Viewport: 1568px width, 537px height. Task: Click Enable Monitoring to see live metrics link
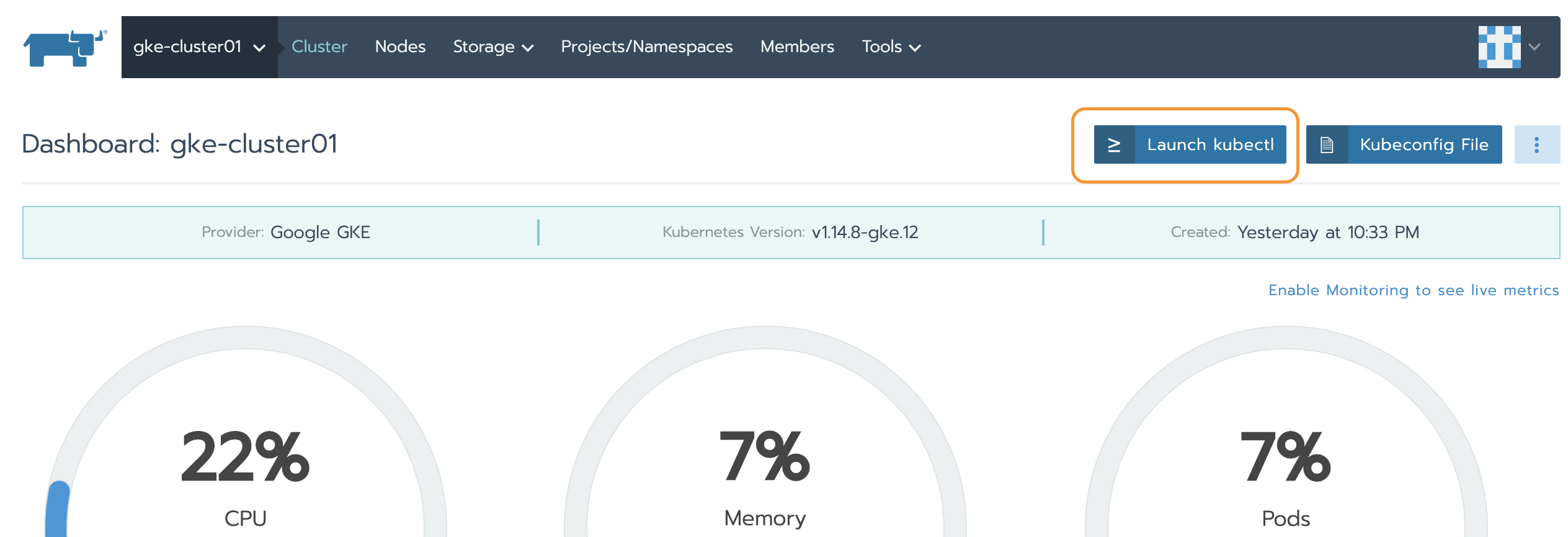pyautogui.click(x=1414, y=290)
